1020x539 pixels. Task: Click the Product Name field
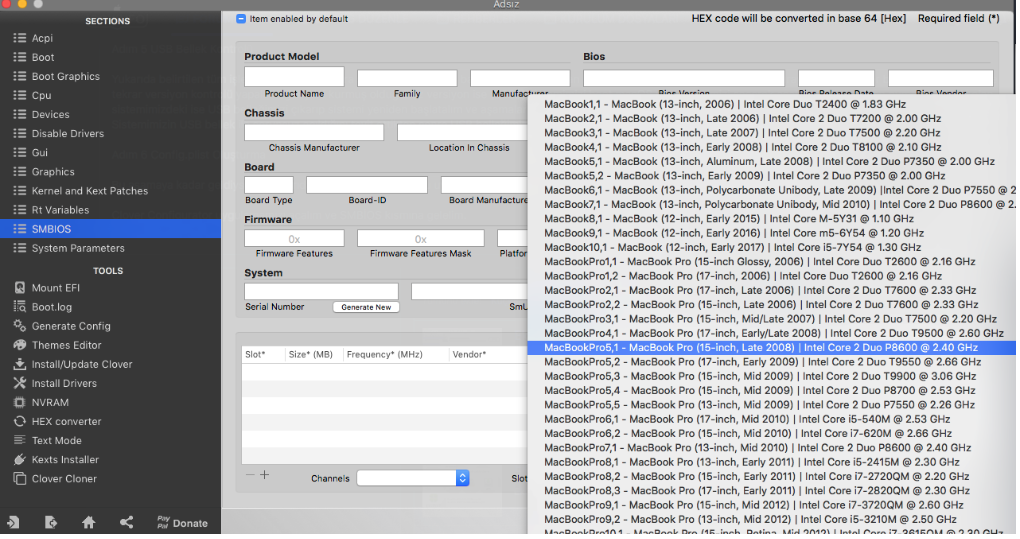tap(294, 77)
